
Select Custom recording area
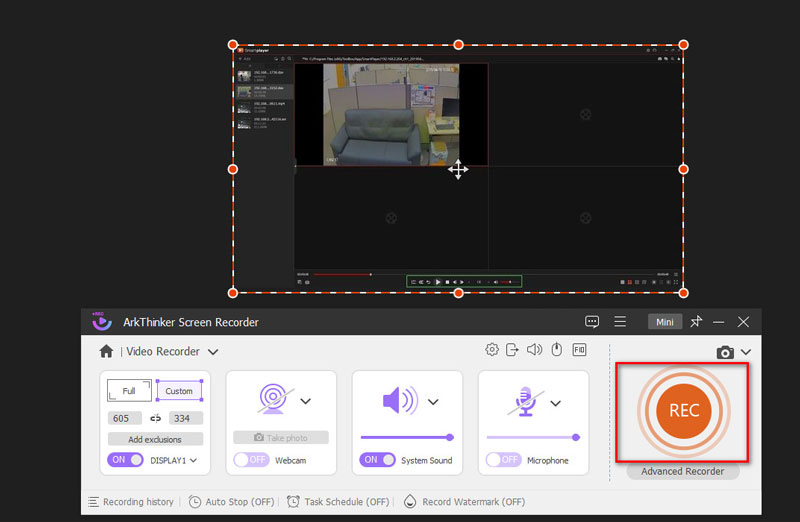(x=179, y=391)
